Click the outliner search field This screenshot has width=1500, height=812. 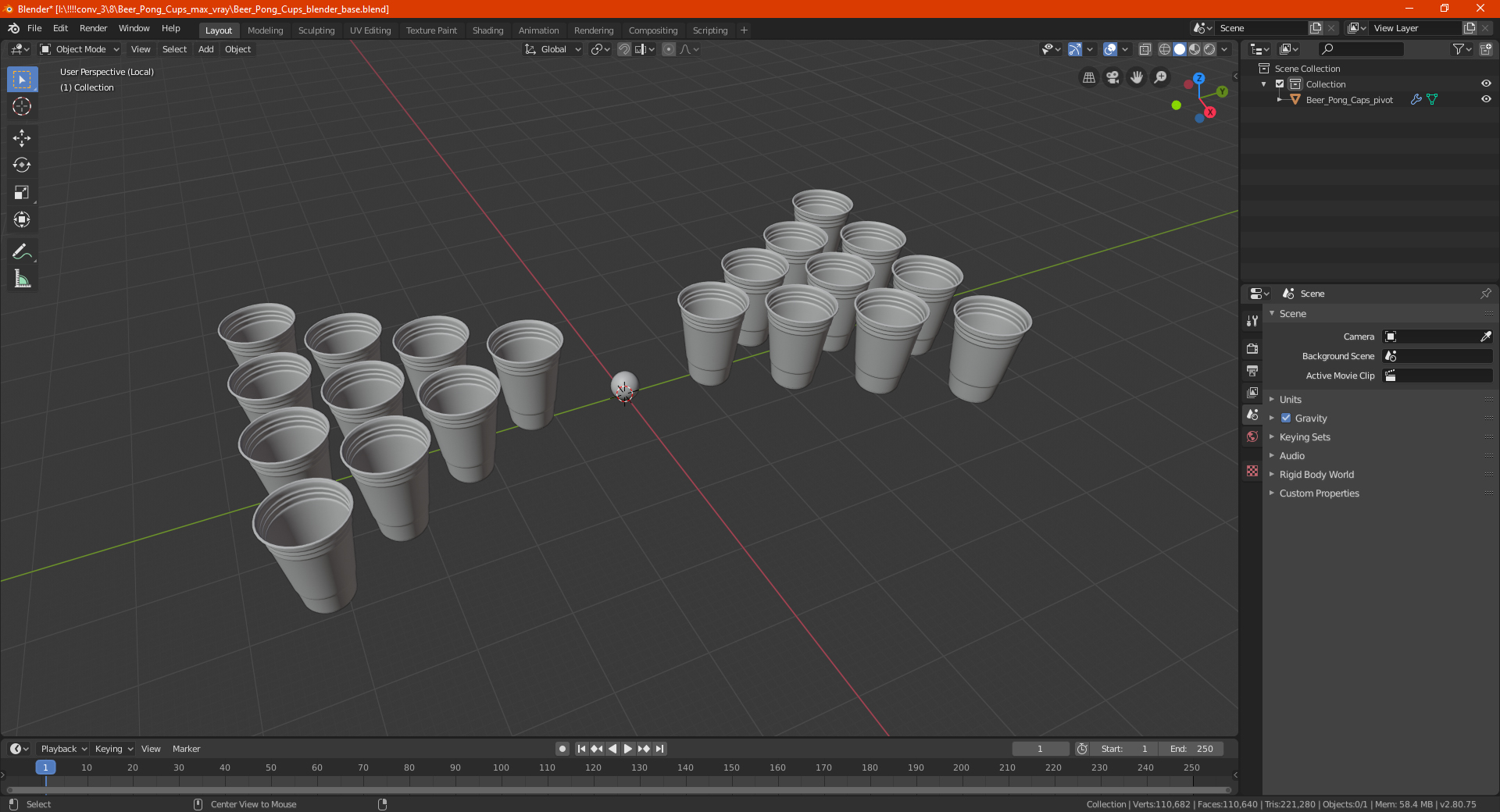tap(1360, 49)
